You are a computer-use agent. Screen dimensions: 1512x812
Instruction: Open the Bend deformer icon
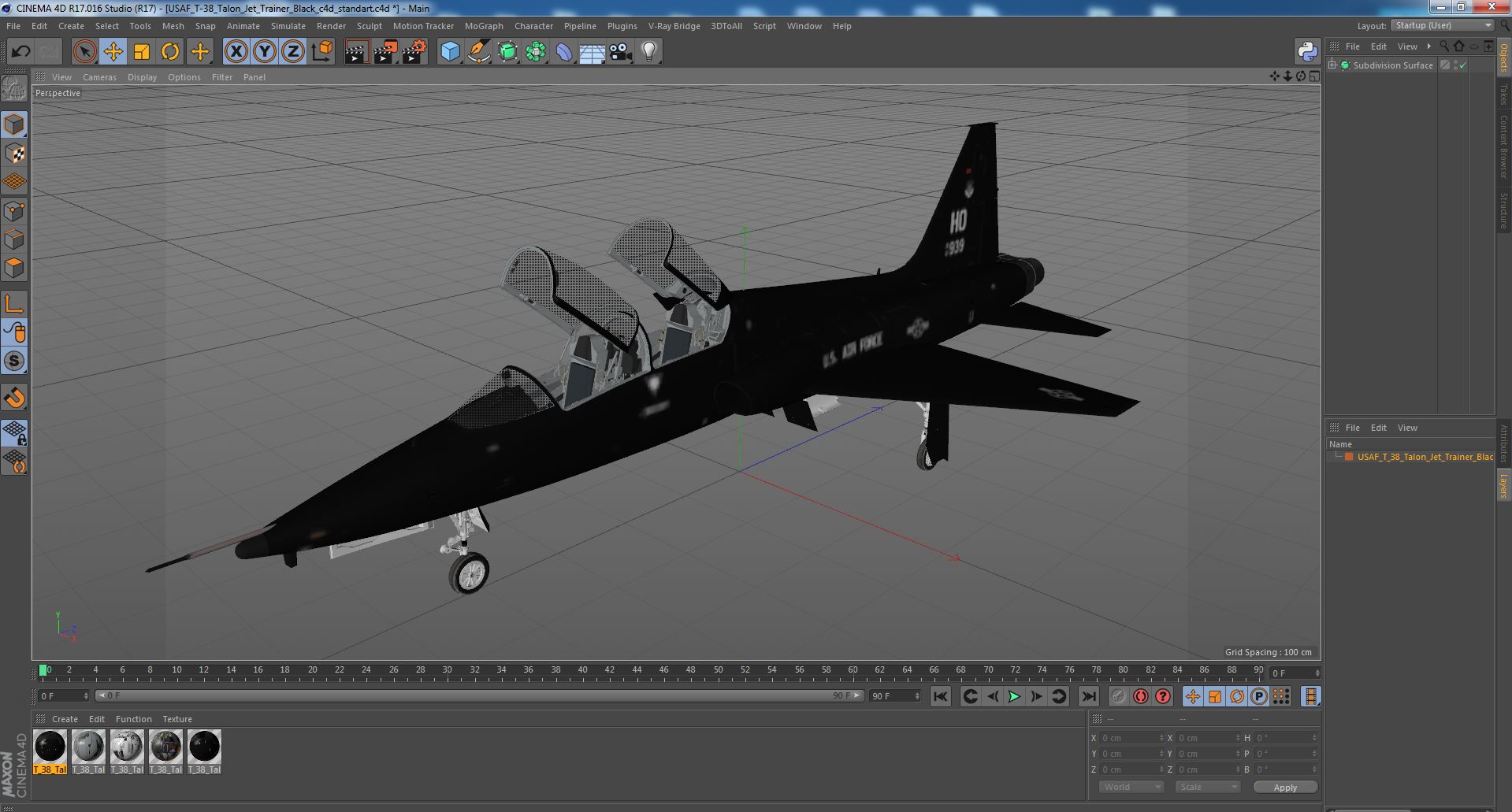(x=564, y=52)
